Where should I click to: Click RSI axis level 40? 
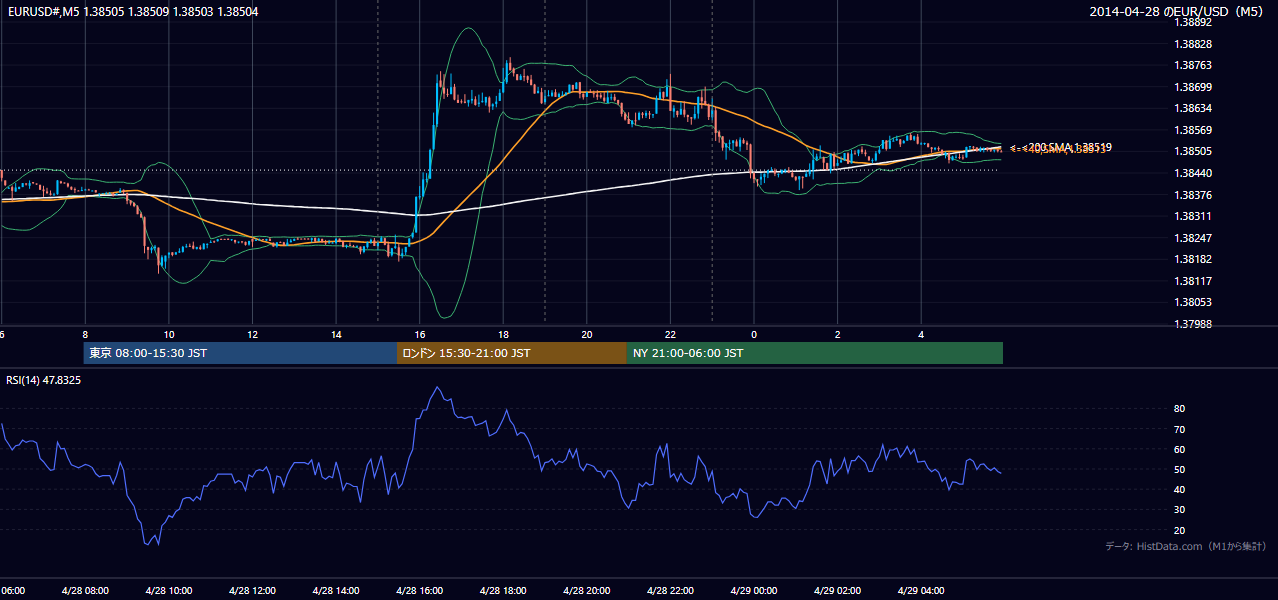[1180, 489]
